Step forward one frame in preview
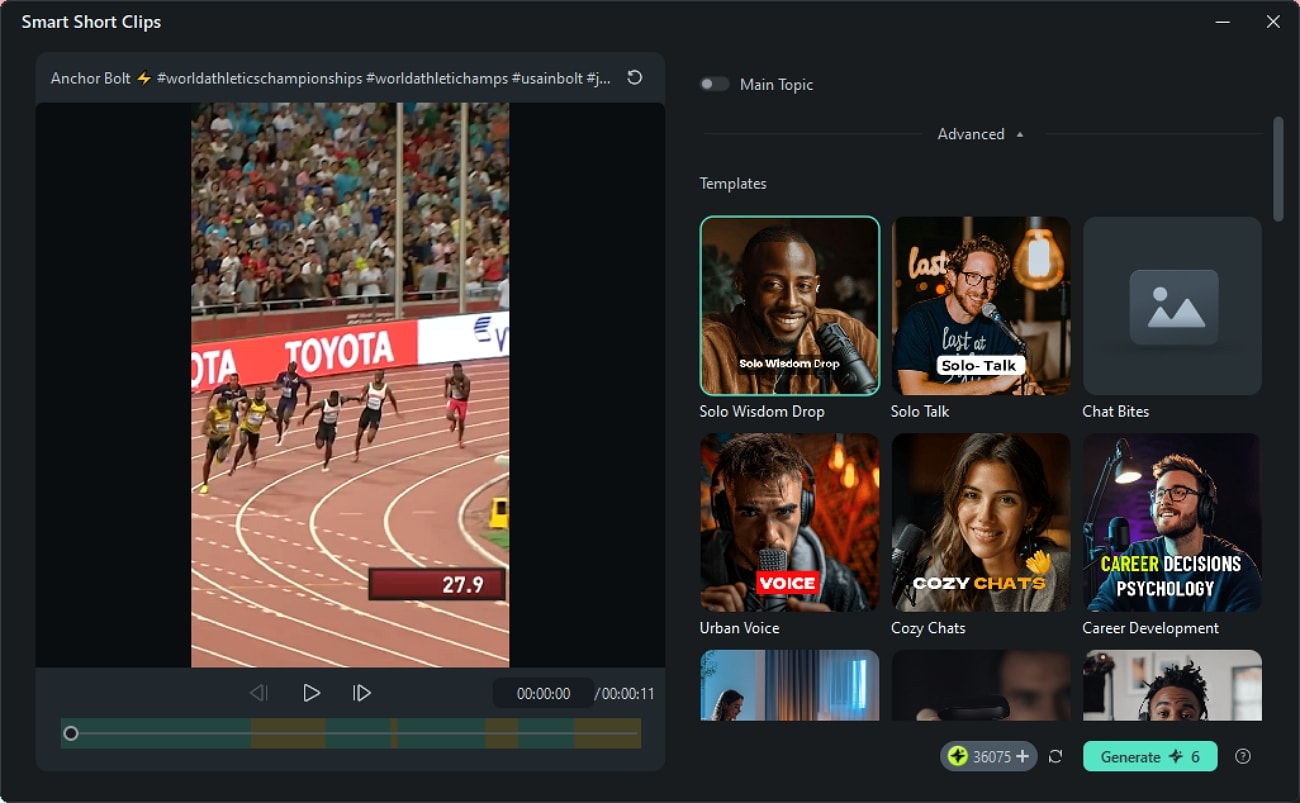Screen dimensions: 1300x803 pyautogui.click(x=361, y=692)
